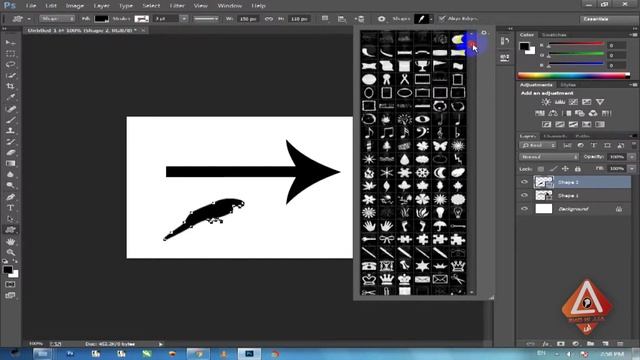Choose the crescent moon custom shape
This screenshot has height=360, width=640.
[440, 172]
